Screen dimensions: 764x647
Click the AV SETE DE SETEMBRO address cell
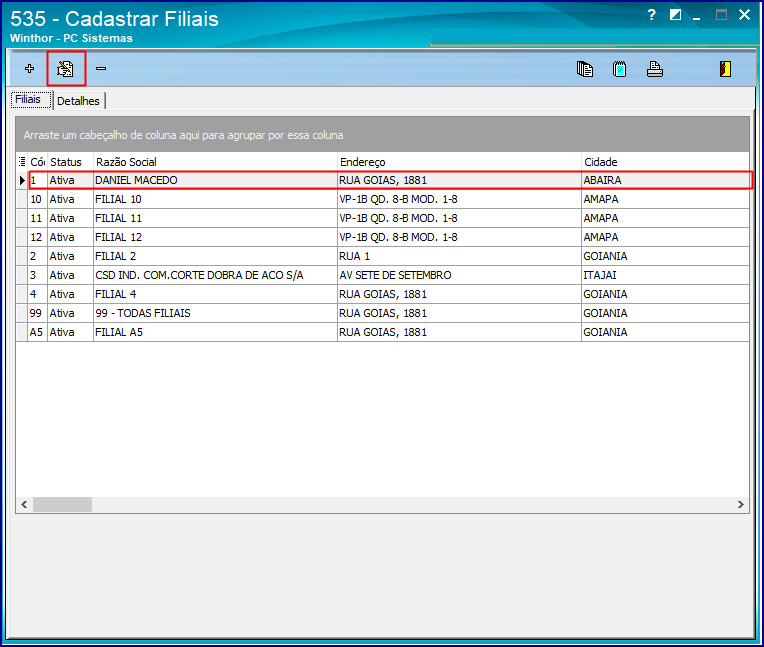[459, 275]
